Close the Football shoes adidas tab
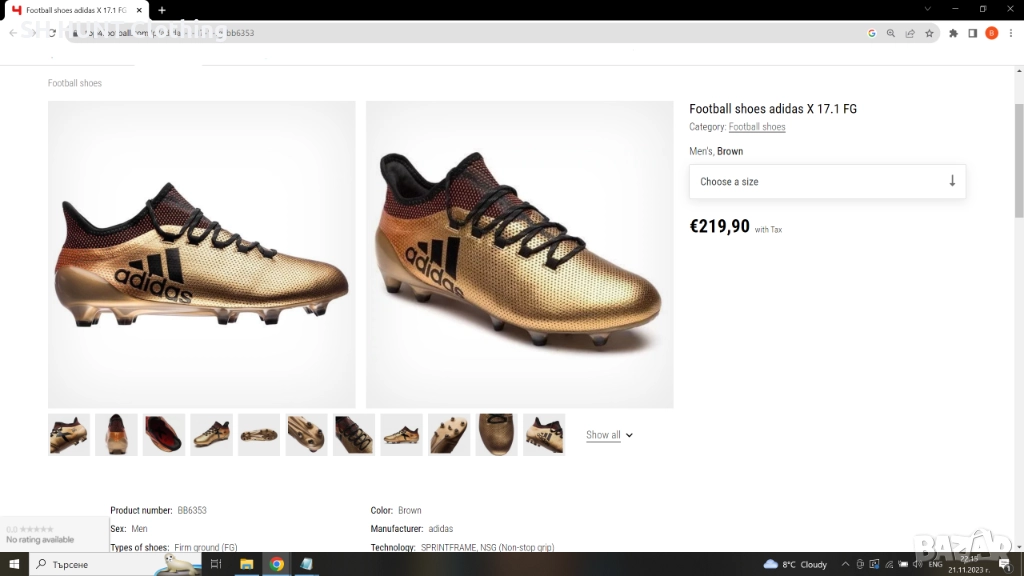This screenshot has width=1024, height=576. click(x=139, y=10)
